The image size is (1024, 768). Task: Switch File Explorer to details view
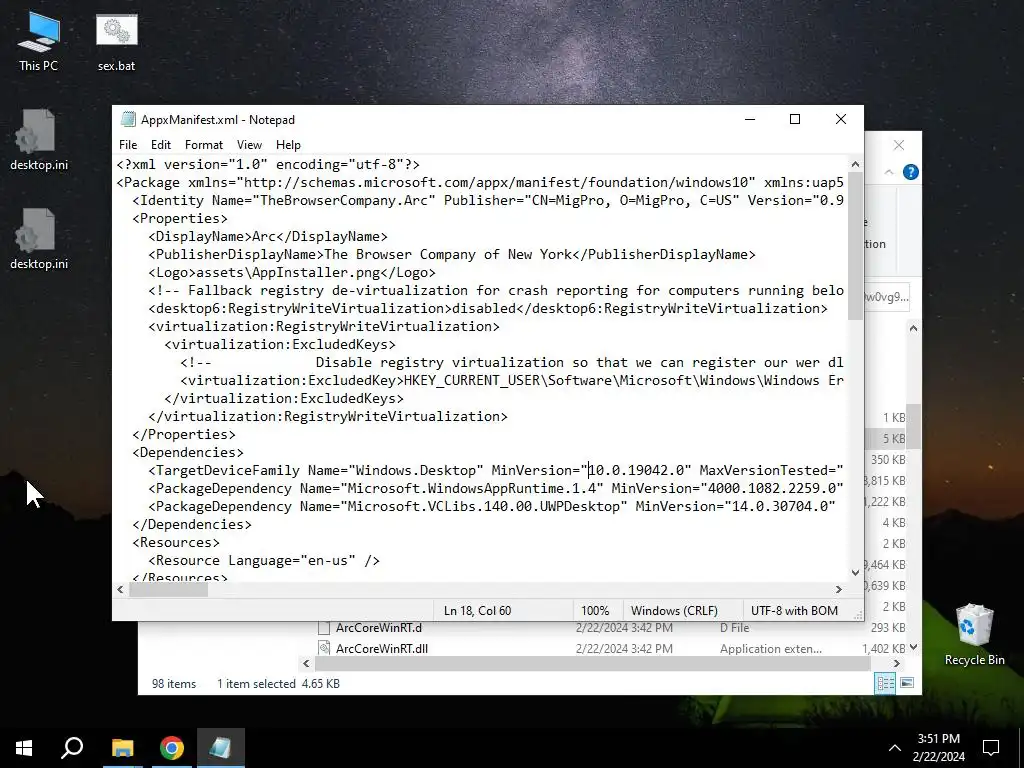(886, 683)
